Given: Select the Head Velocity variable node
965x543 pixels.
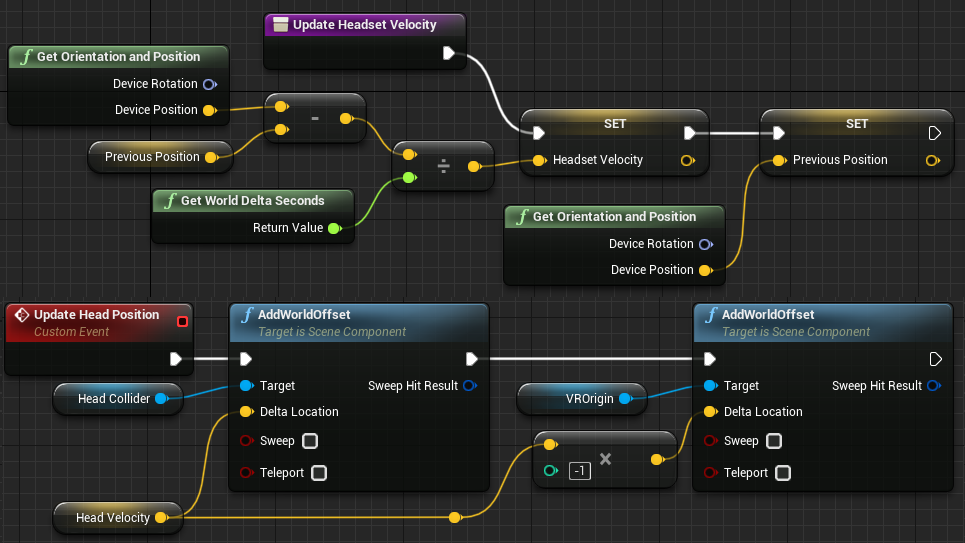Looking at the screenshot, I should pos(112,518).
